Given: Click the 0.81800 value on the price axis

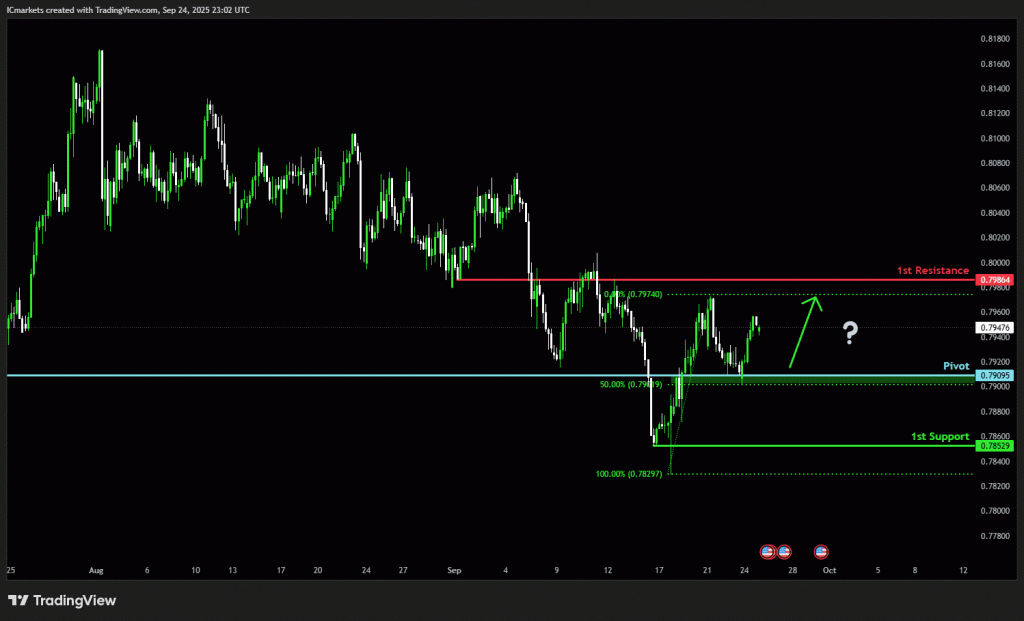Looking at the screenshot, I should click(994, 39).
